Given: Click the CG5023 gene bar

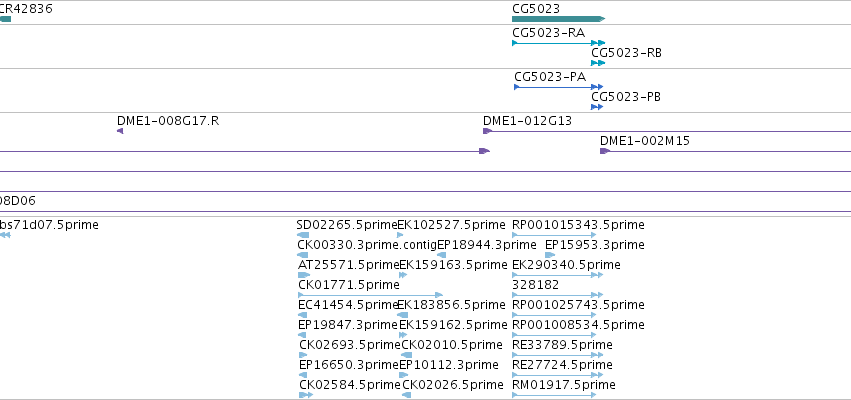Looking at the screenshot, I should click(x=558, y=19).
